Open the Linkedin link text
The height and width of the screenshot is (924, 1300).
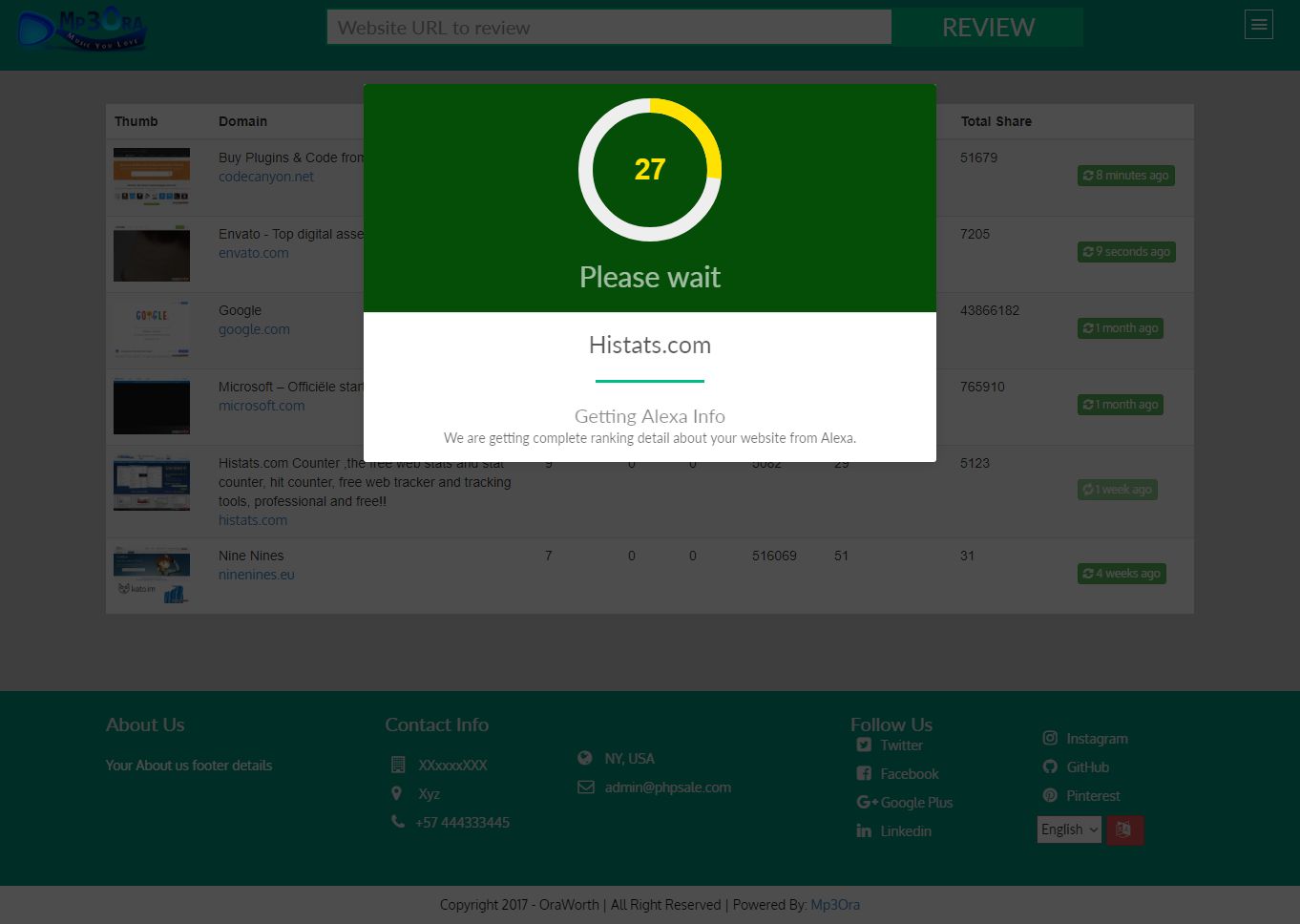coord(906,831)
